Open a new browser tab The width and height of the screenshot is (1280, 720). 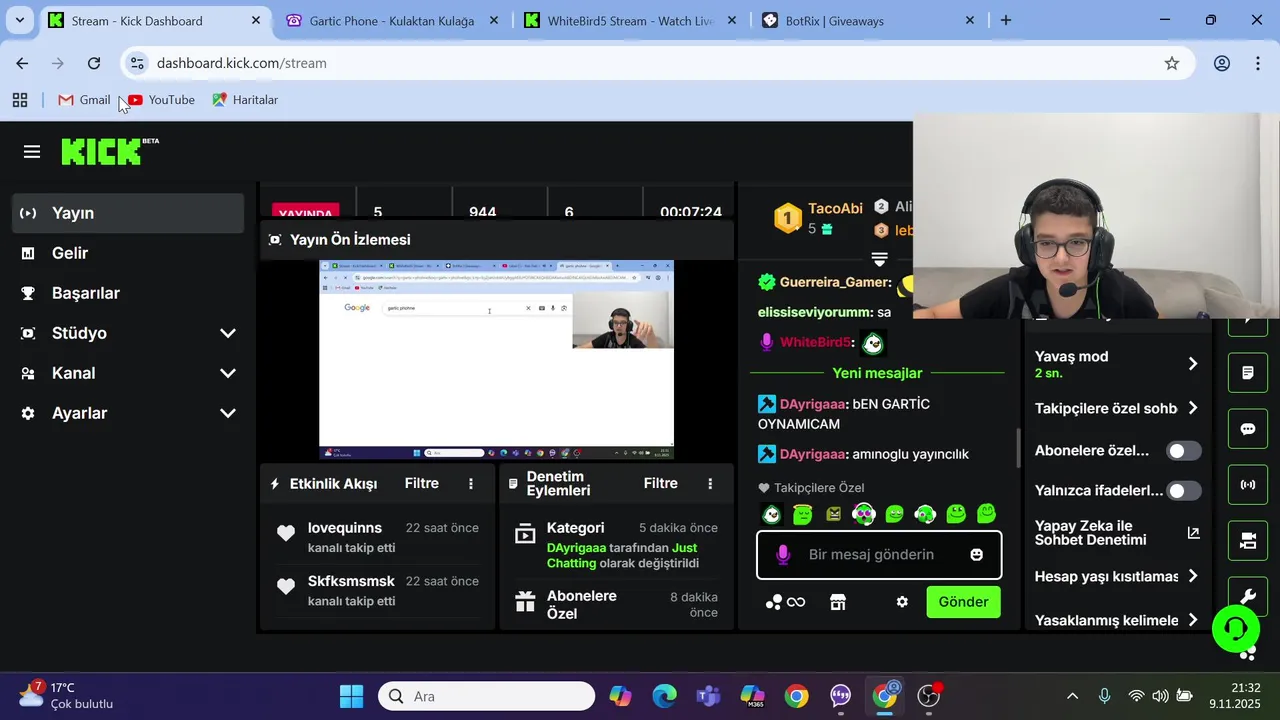tap(1006, 20)
